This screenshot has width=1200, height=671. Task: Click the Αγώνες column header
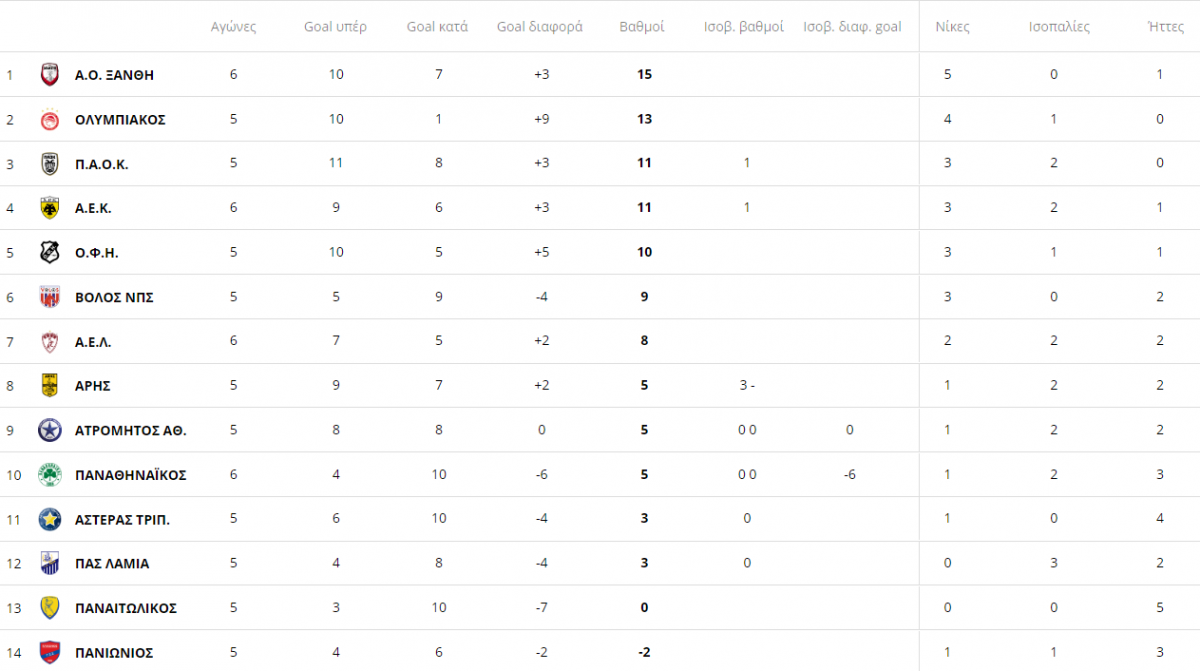click(233, 27)
